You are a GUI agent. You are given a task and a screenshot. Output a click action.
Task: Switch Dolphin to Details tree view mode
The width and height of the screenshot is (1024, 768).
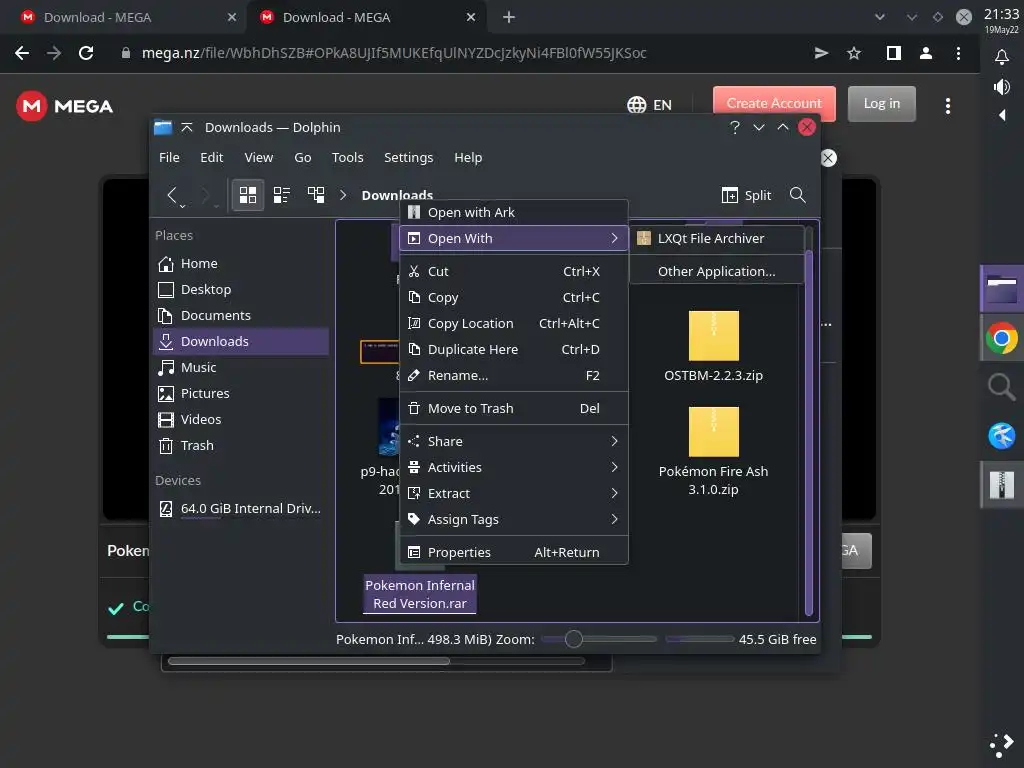(316, 195)
